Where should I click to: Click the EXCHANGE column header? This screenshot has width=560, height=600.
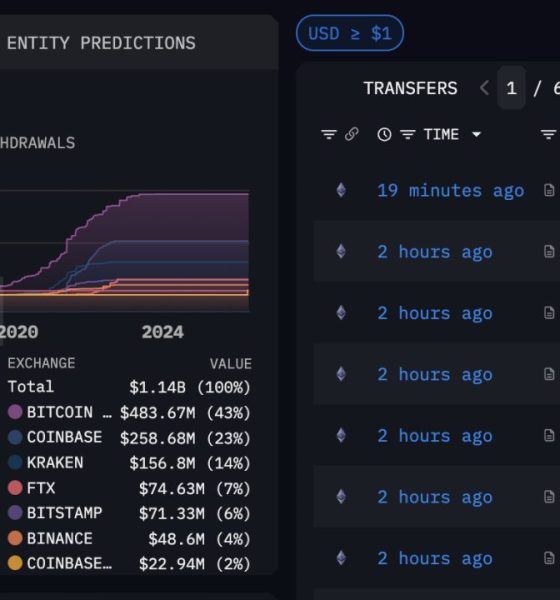coord(41,363)
